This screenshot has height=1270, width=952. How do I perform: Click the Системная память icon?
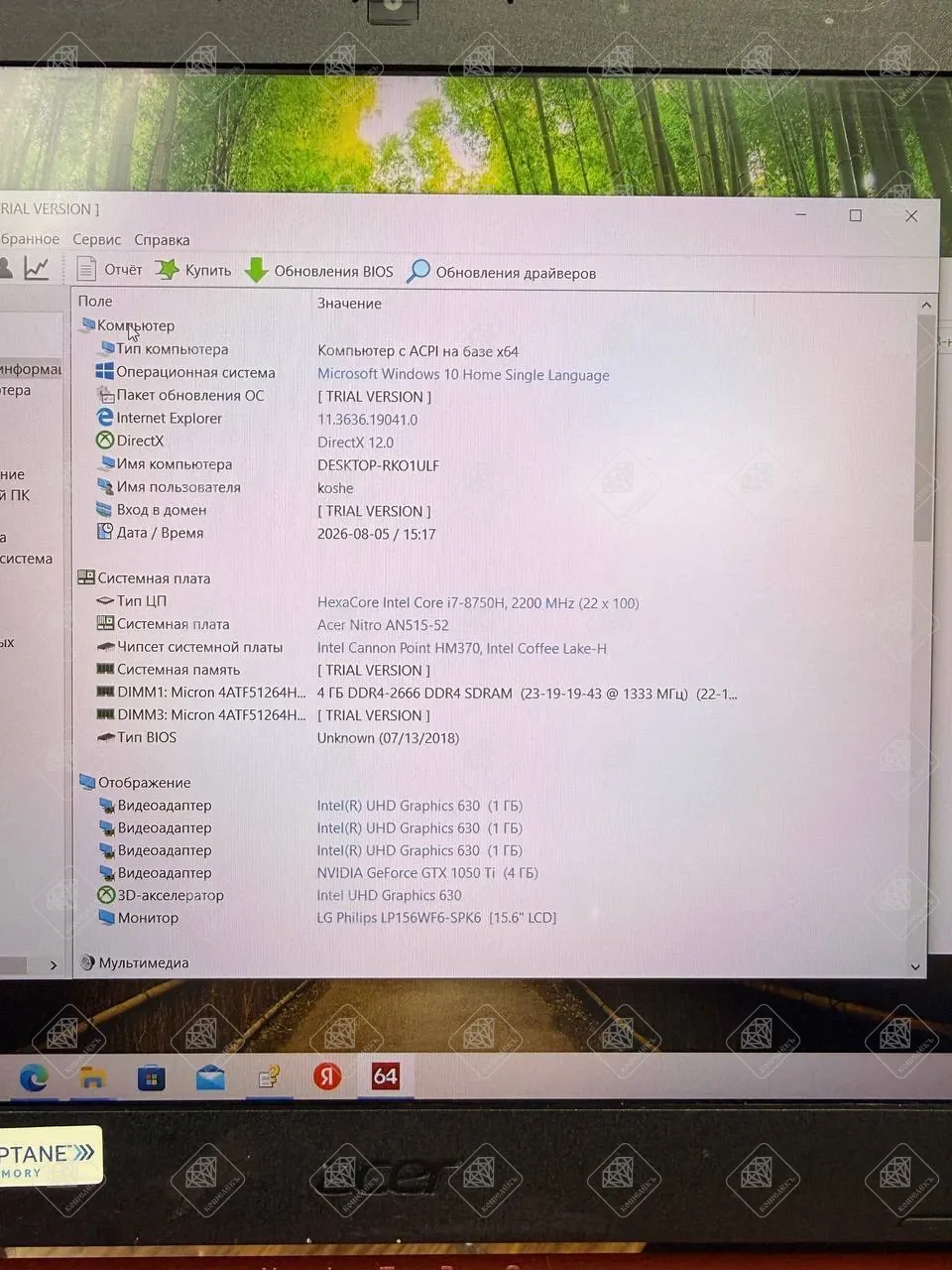pos(105,669)
